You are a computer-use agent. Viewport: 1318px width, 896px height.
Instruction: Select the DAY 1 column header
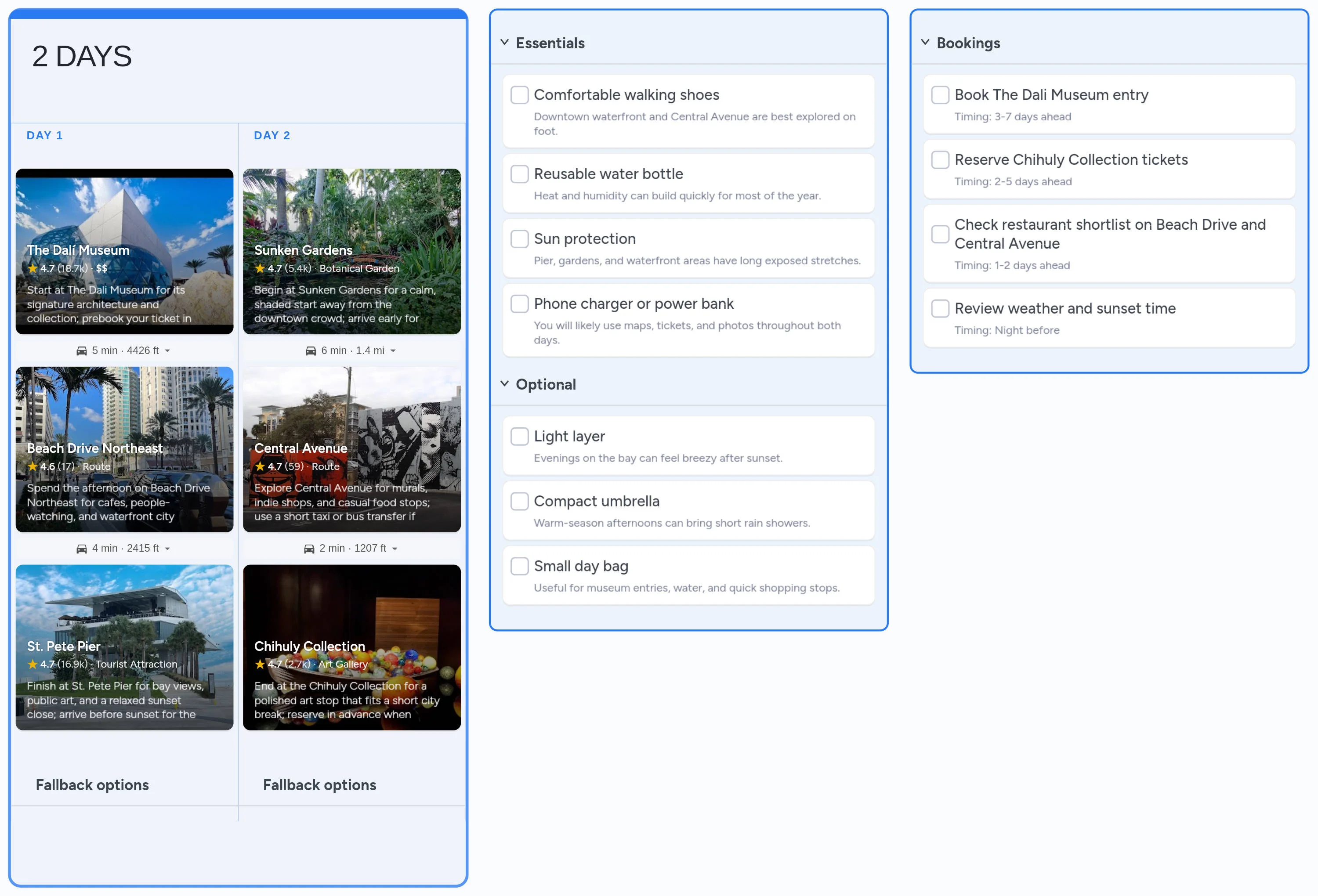pyautogui.click(x=45, y=136)
